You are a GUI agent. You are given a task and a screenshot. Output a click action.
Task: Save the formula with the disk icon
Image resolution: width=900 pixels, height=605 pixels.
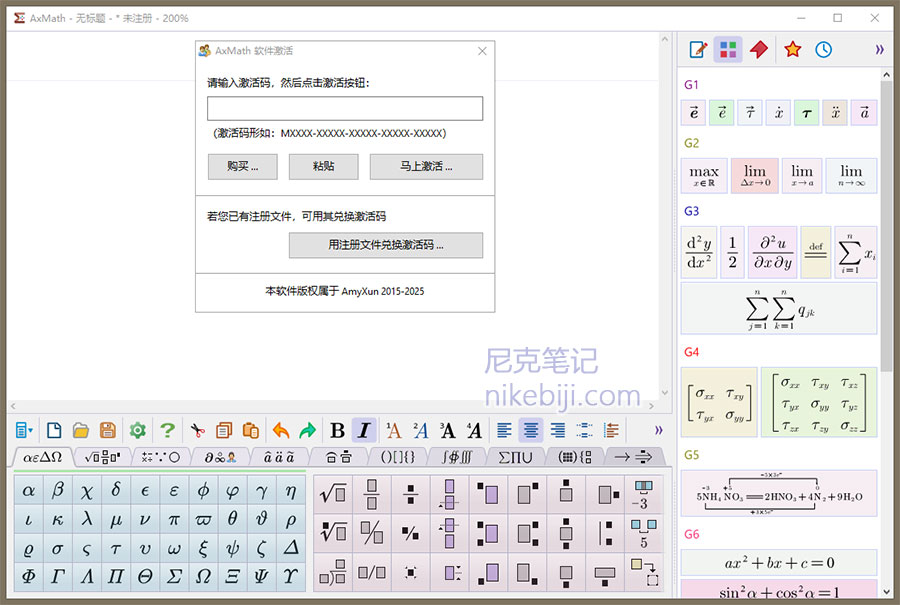coord(108,430)
